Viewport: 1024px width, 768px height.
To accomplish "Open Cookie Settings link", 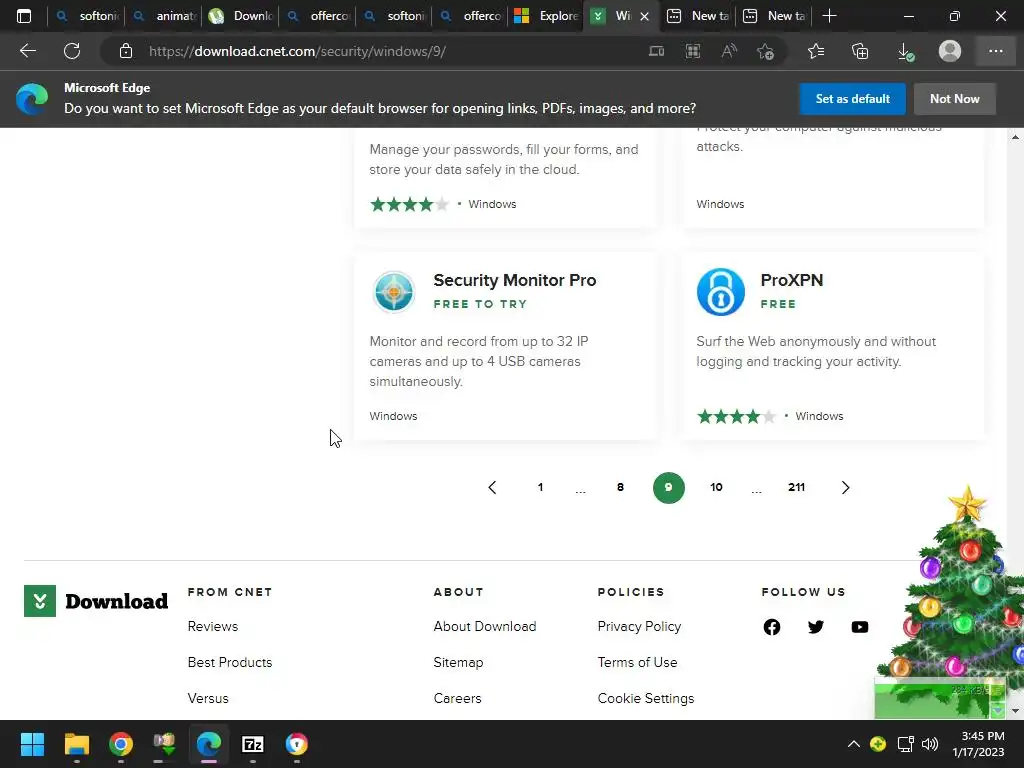I will 646,698.
